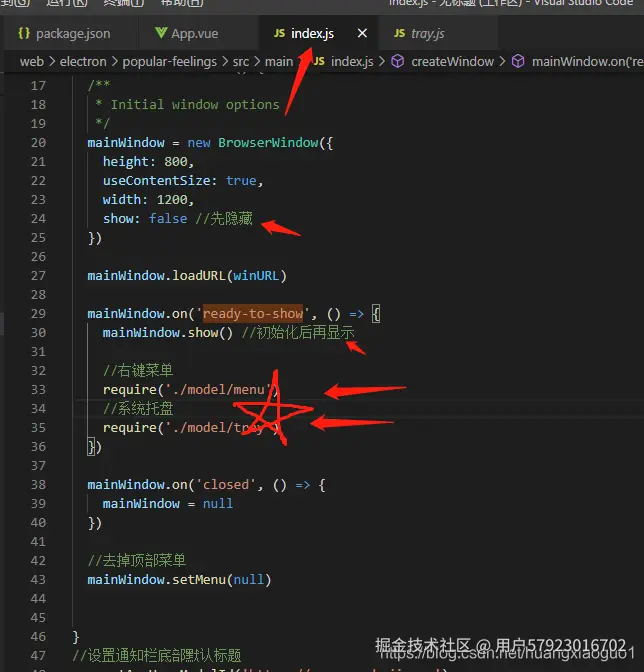This screenshot has width=644, height=672.
Task: Click line number 20 in the gutter
Action: pos(38,143)
